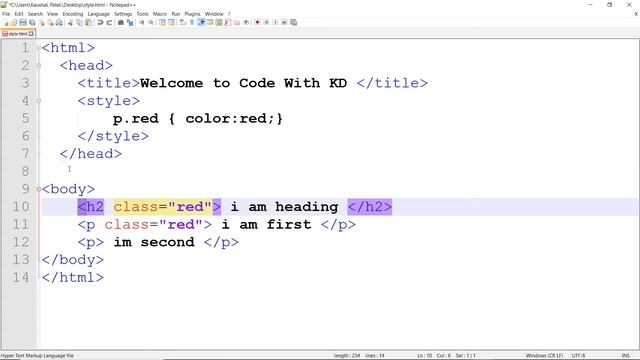Image resolution: width=640 pixels, height=360 pixels.
Task: Open the Macro menu
Action: click(x=160, y=14)
